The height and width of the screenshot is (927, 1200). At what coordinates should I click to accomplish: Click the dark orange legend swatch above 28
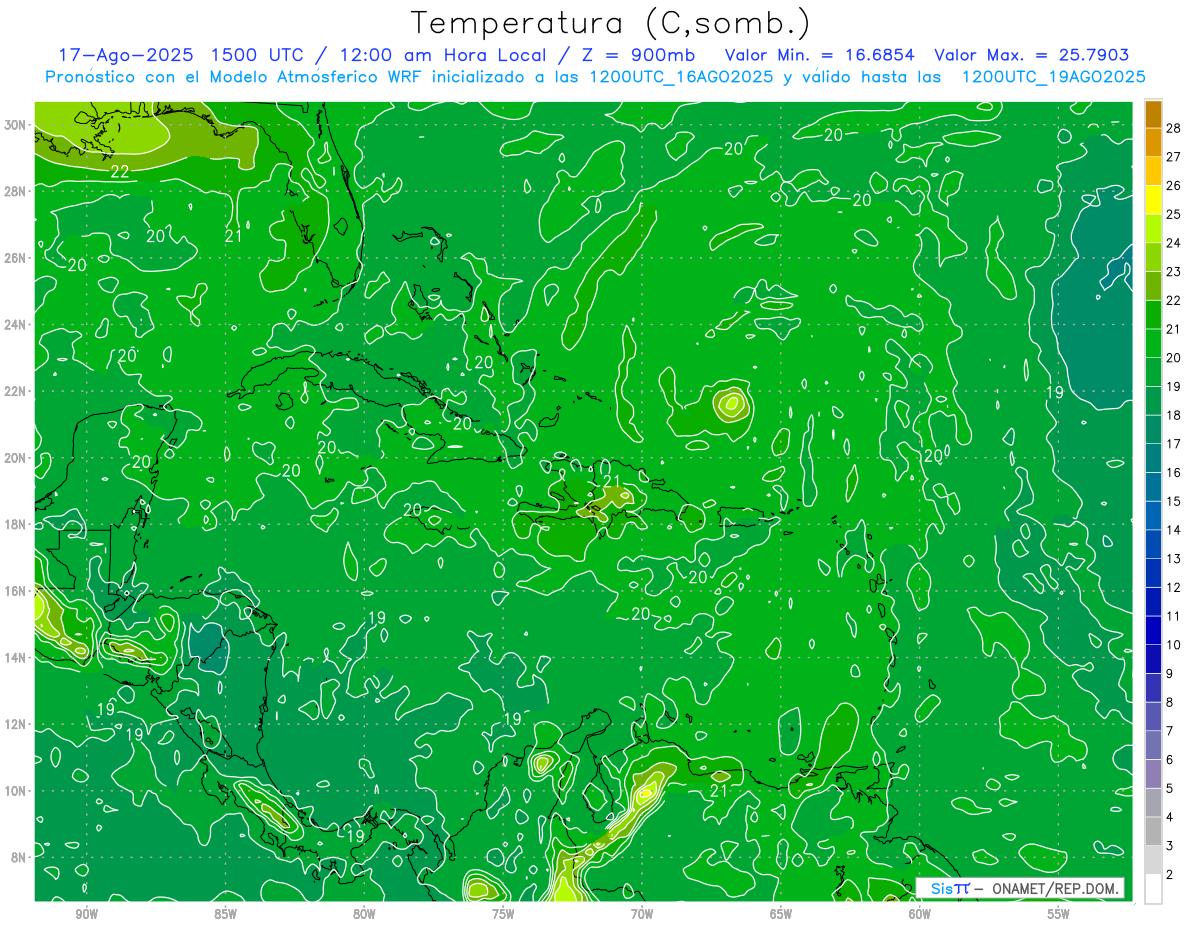tap(1153, 113)
